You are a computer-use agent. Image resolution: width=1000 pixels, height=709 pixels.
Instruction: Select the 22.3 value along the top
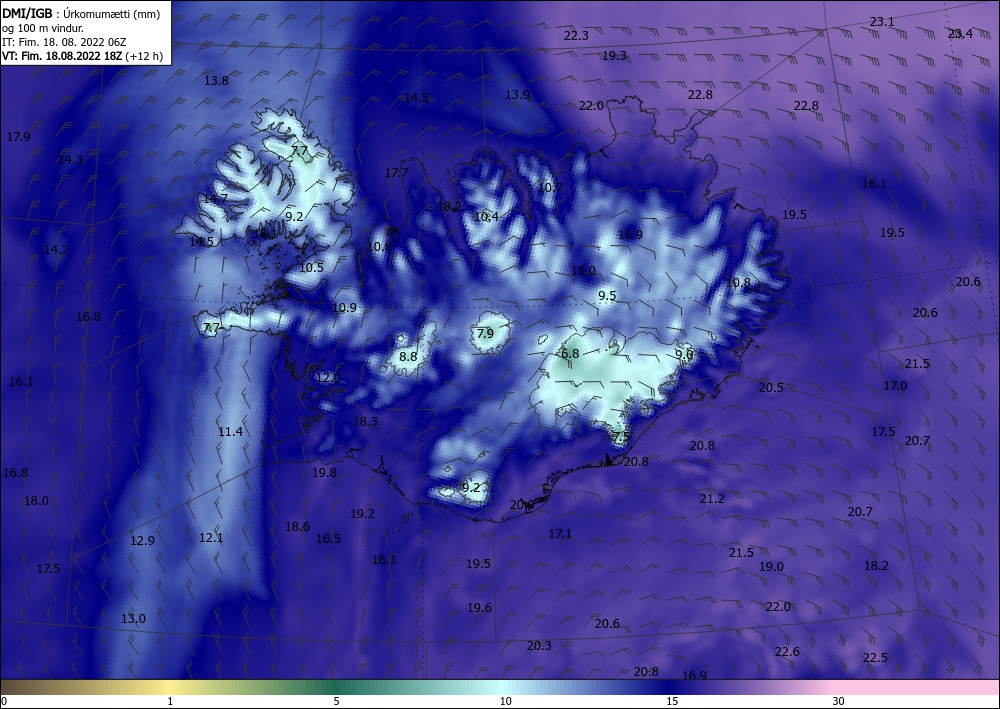pyautogui.click(x=576, y=36)
